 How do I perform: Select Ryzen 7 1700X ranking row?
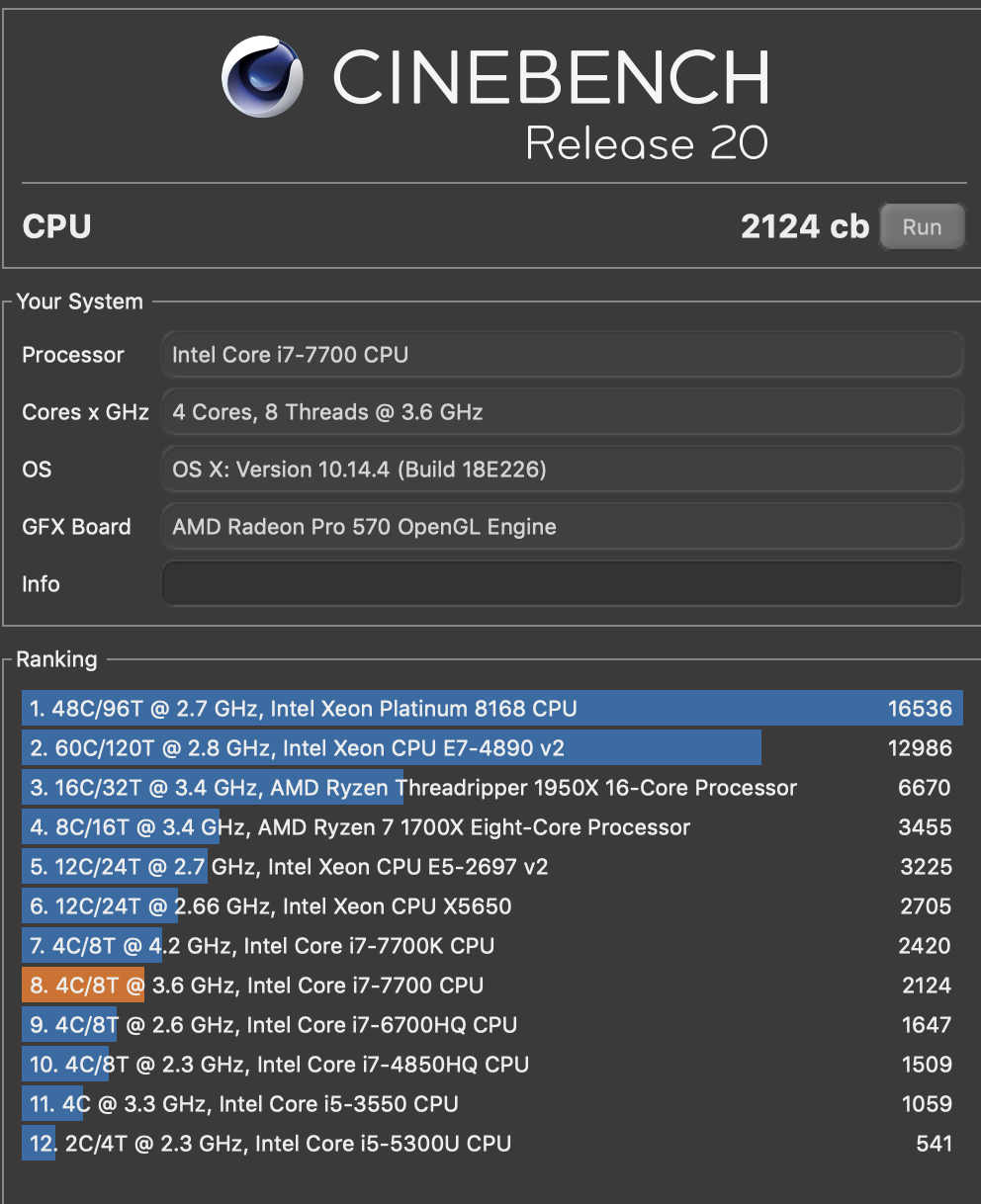[491, 827]
